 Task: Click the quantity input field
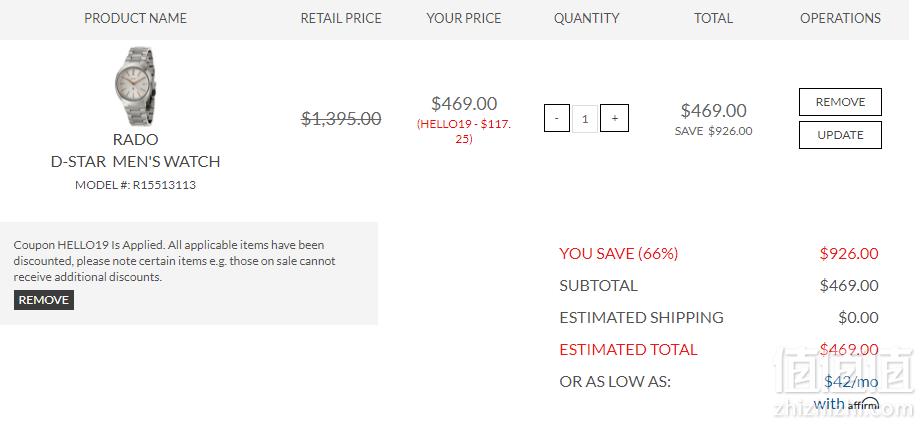point(585,119)
